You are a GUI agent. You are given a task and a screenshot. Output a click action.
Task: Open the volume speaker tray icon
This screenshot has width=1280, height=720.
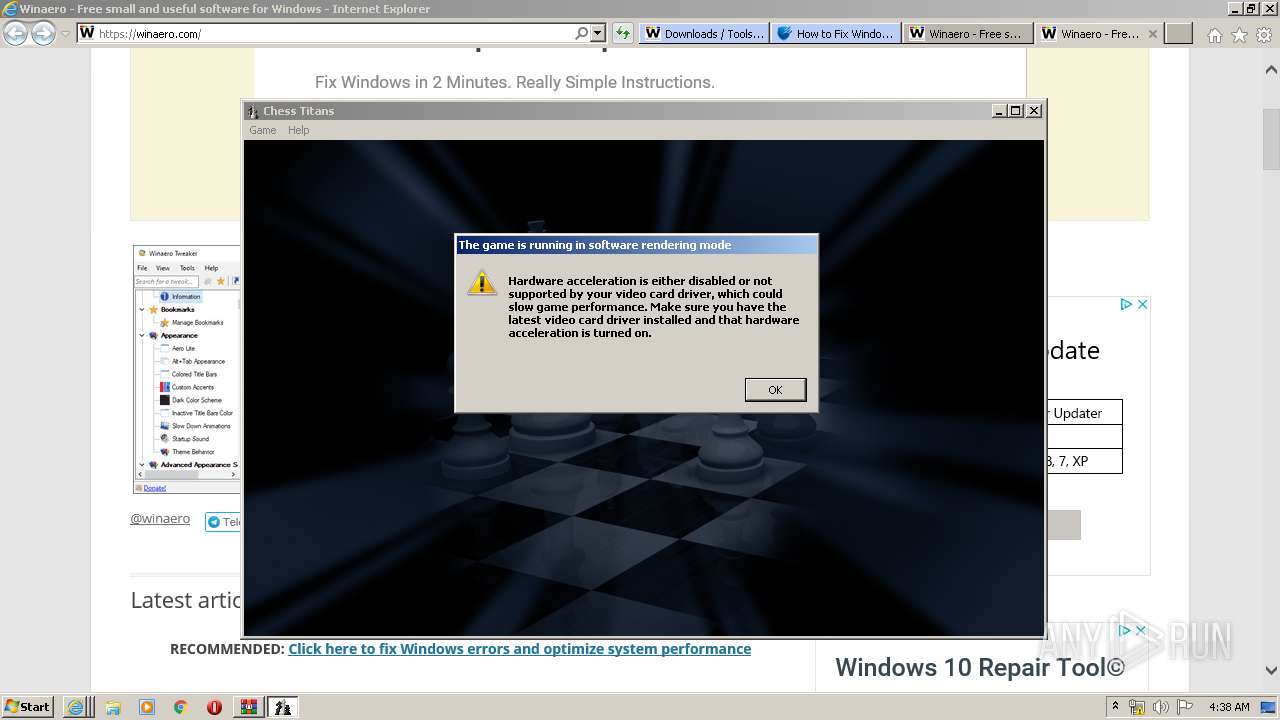pyautogui.click(x=1163, y=707)
